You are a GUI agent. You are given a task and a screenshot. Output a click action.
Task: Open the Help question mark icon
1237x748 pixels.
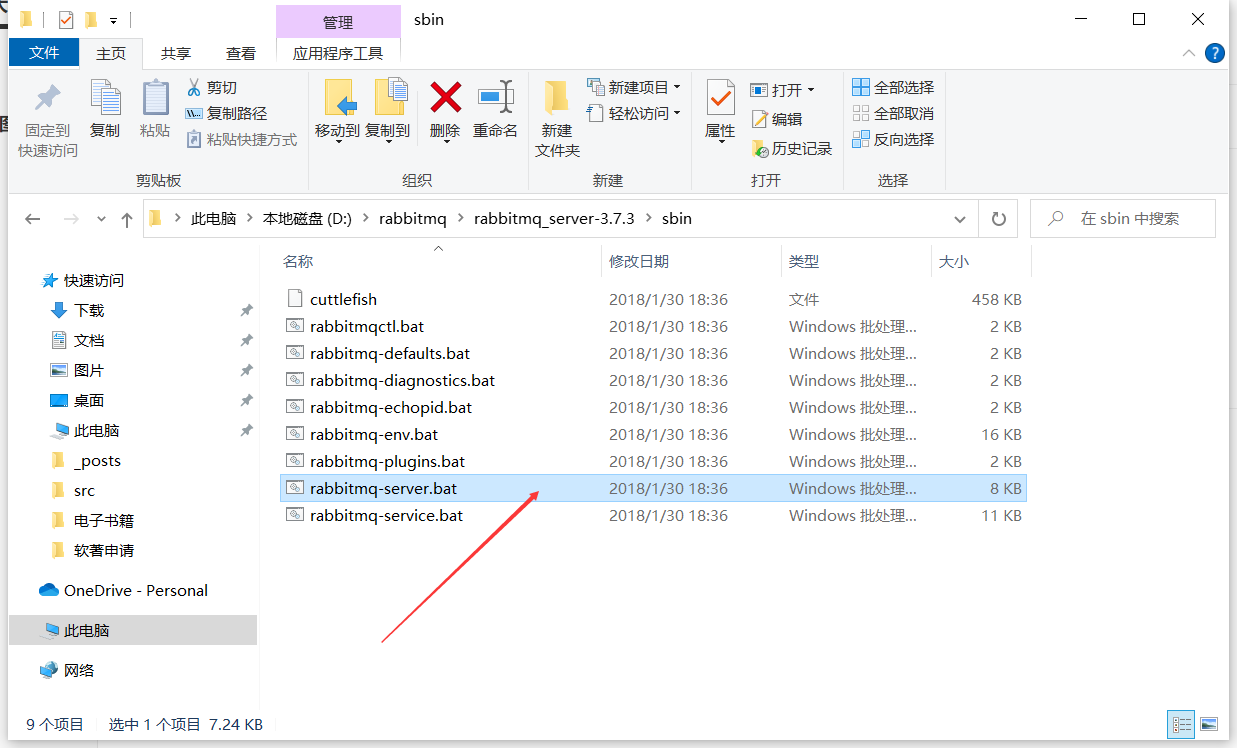pos(1215,53)
